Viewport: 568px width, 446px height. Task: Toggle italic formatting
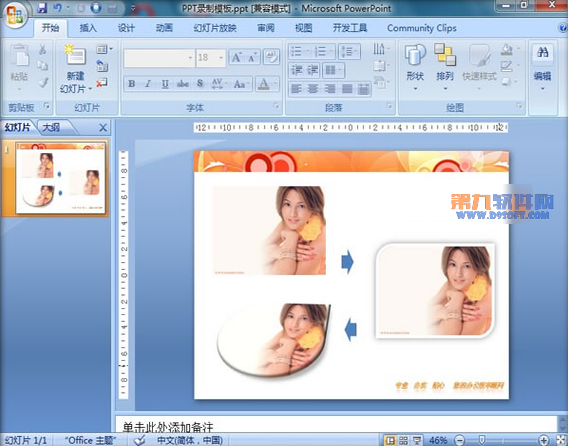coord(147,84)
